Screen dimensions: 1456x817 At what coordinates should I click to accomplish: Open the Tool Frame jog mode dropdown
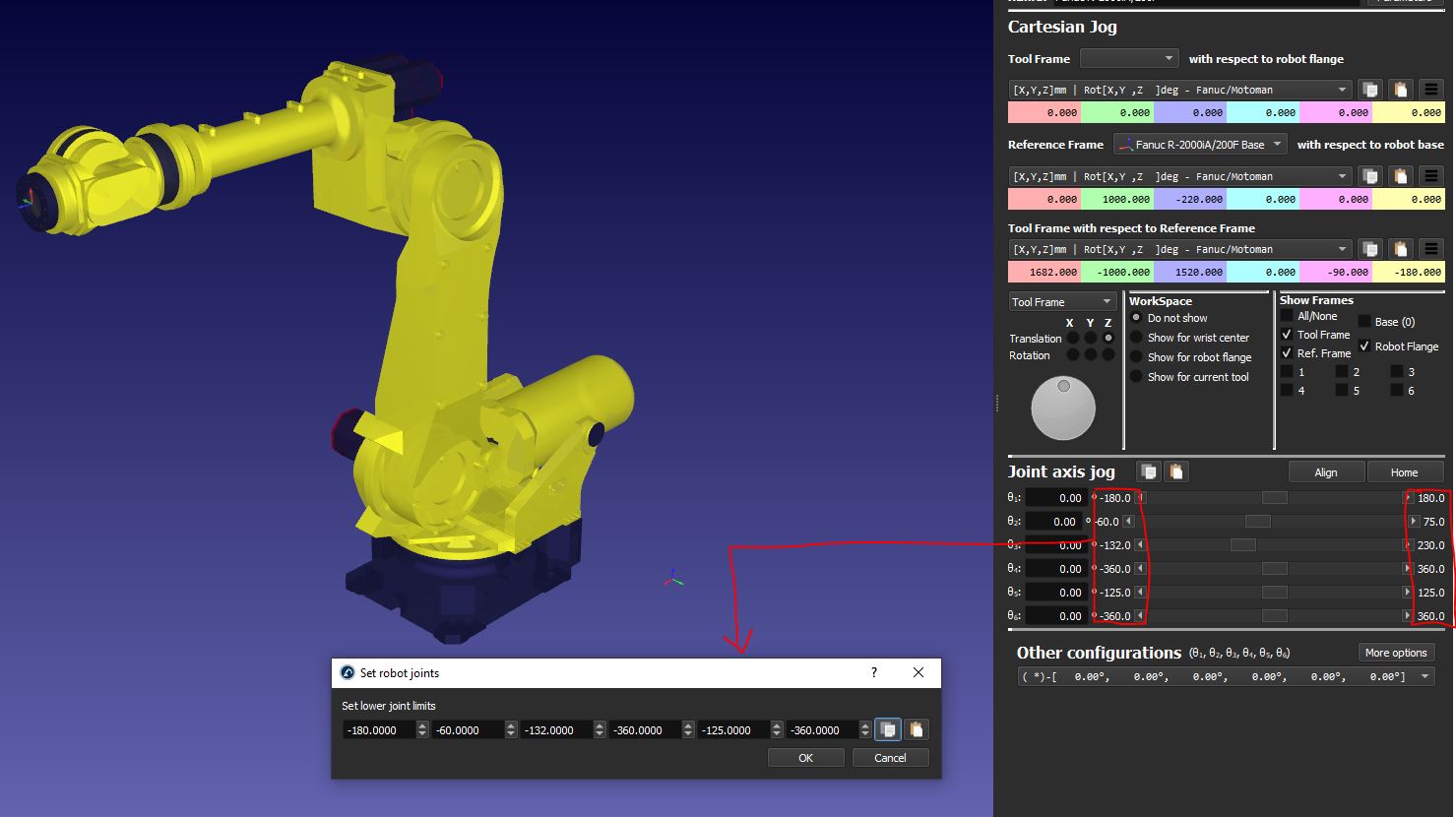tap(1061, 302)
